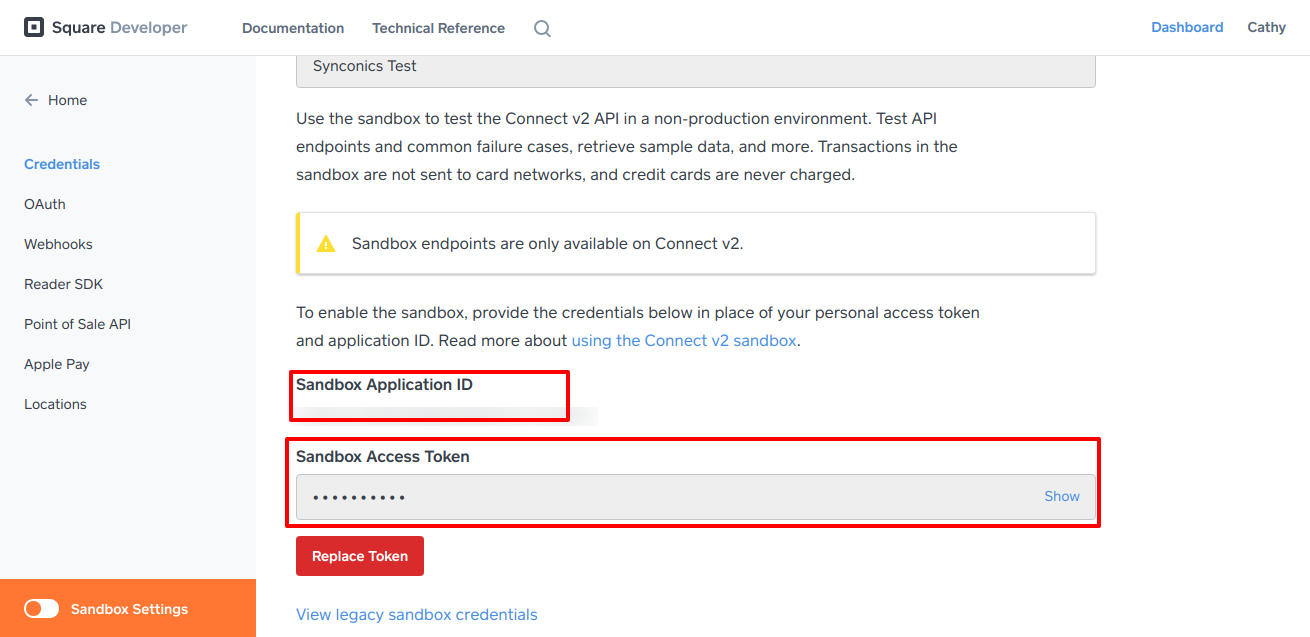
Task: Go to the Dashboard link
Action: (1187, 28)
